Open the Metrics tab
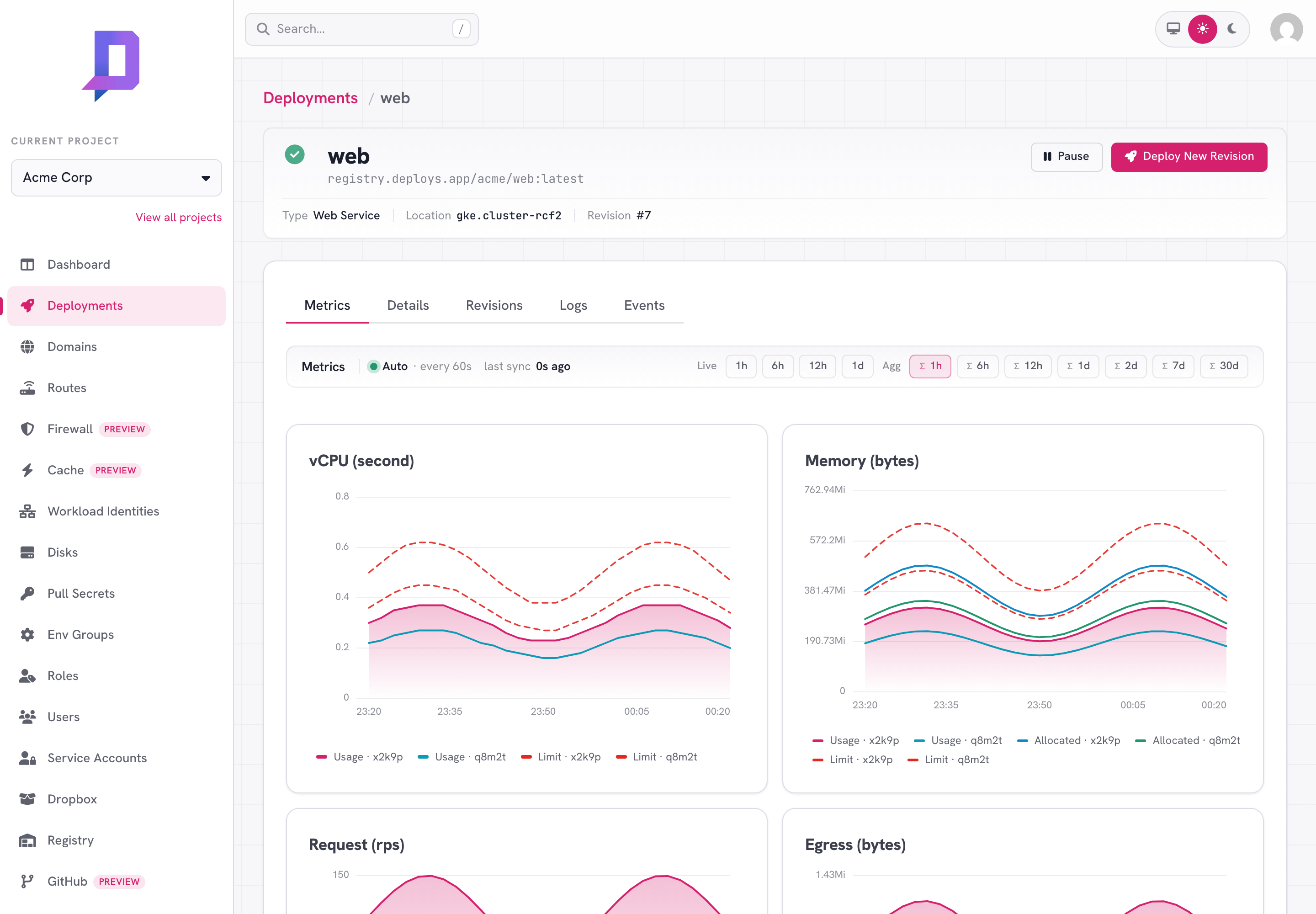The height and width of the screenshot is (914, 1316). [x=327, y=306]
